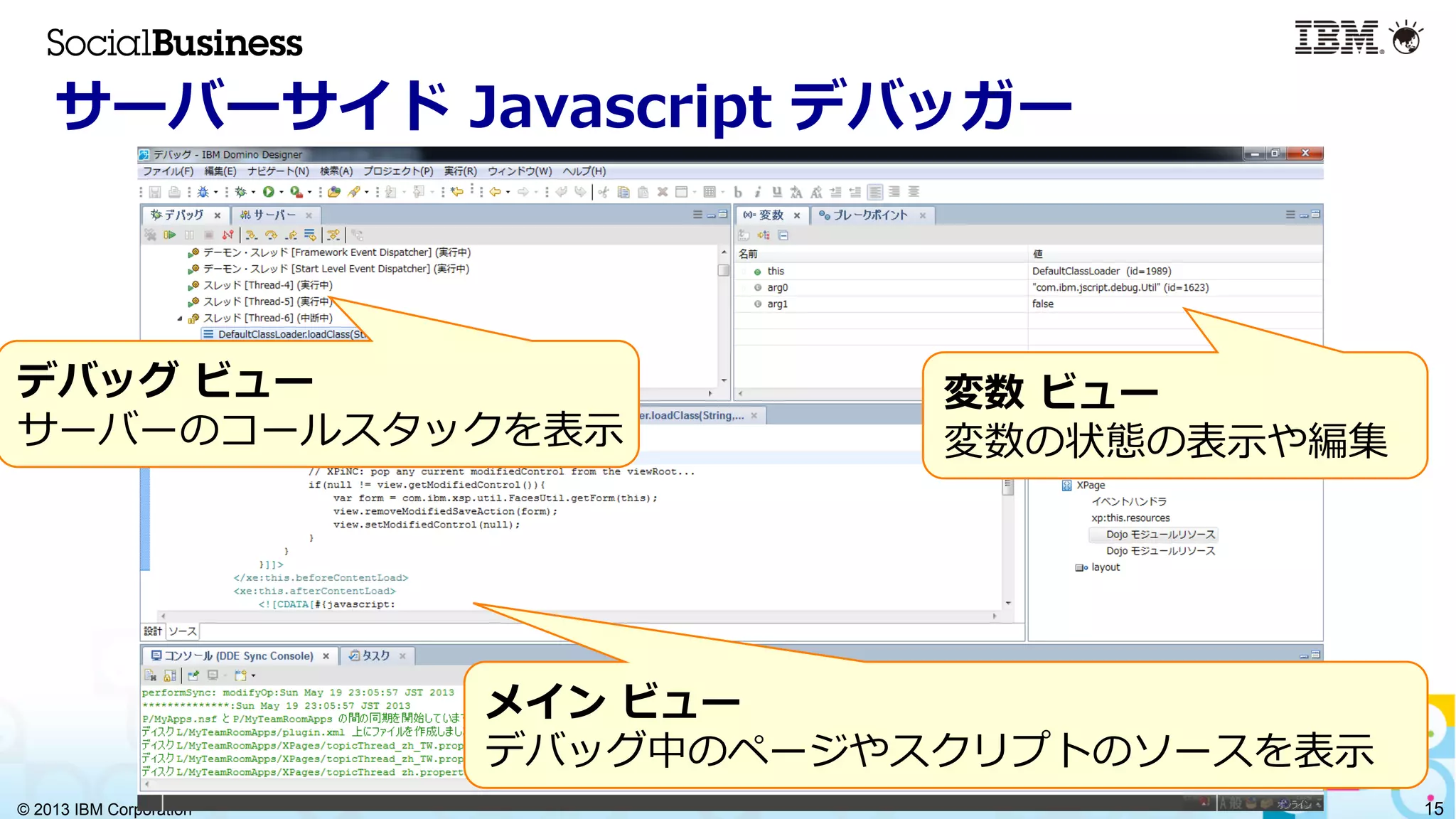Click the Print icon in the main toolbar
Image resolution: width=1456 pixels, height=819 pixels.
pos(174,192)
